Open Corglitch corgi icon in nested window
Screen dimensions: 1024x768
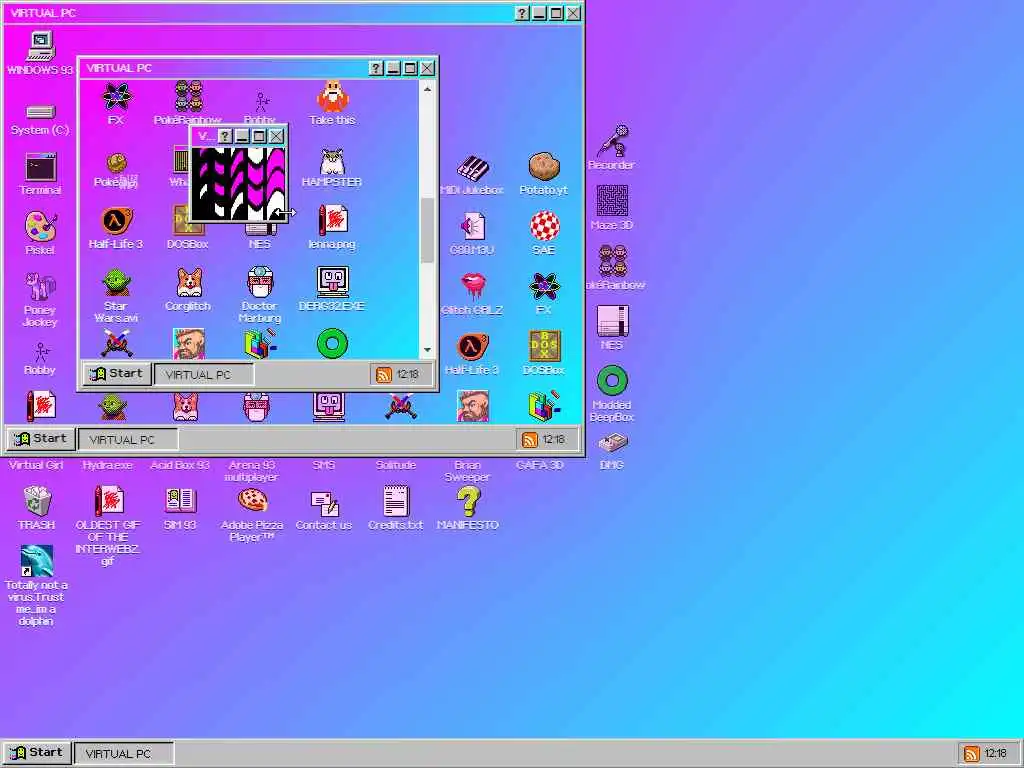[188, 282]
